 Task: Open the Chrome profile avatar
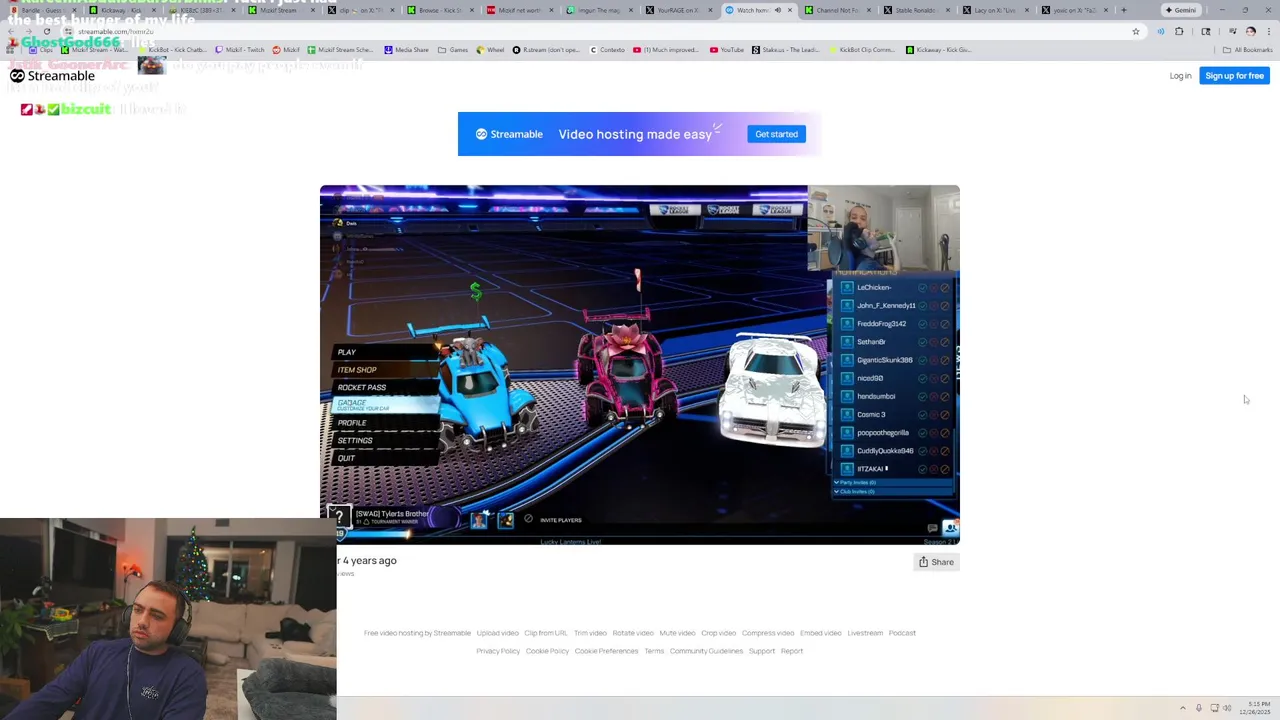click(x=1250, y=31)
